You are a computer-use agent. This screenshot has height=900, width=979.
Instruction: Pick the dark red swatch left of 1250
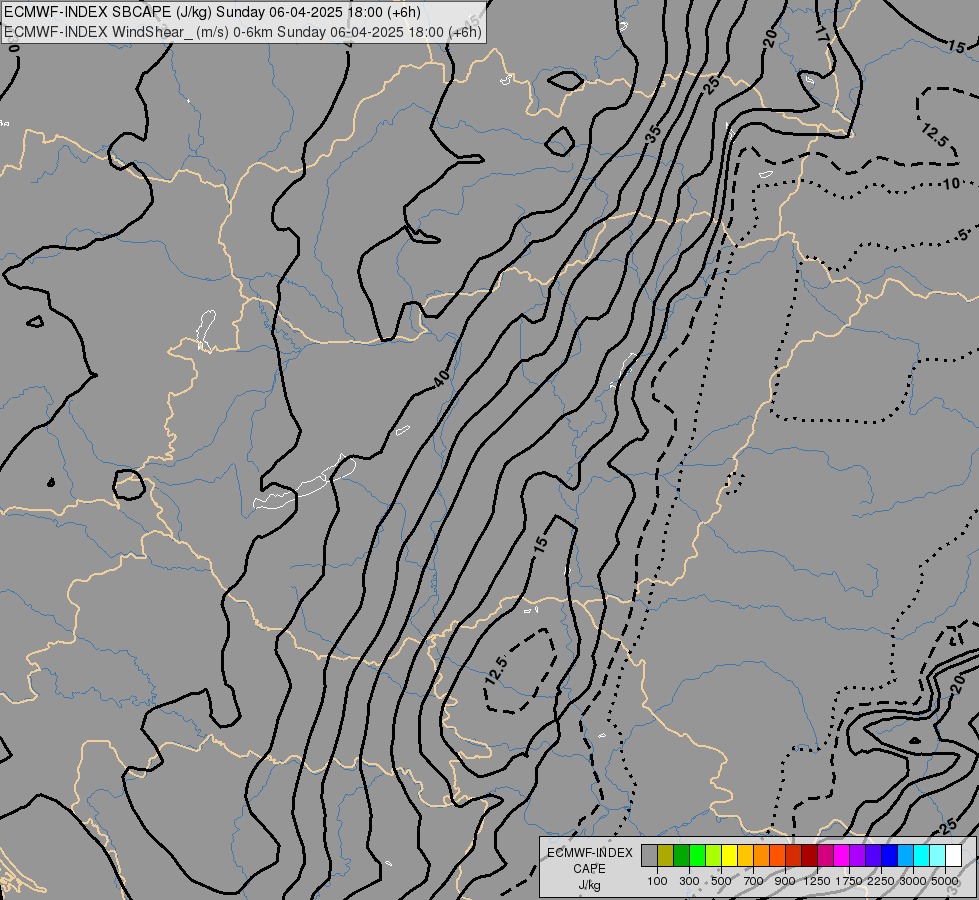click(810, 855)
